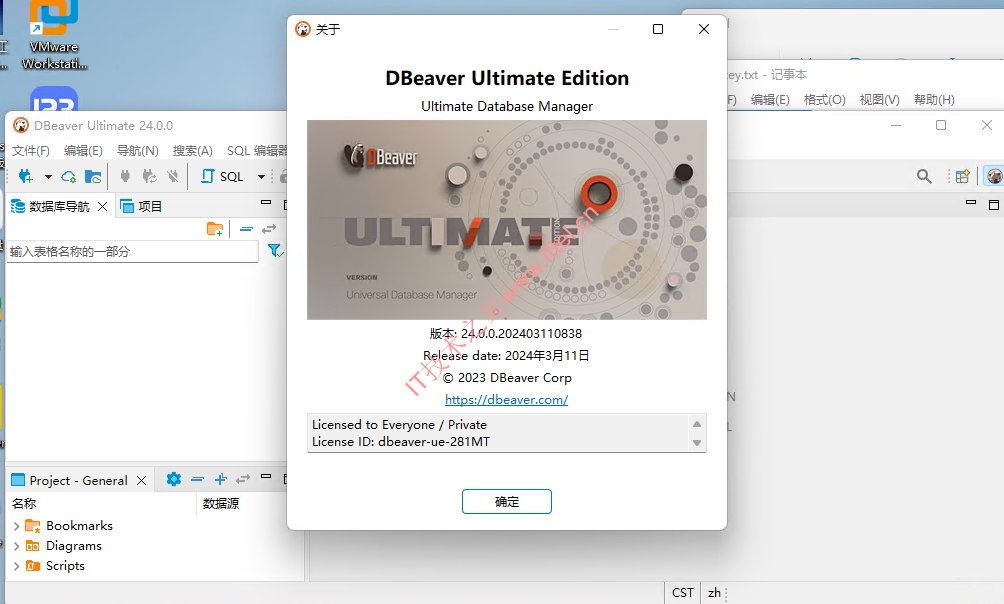
Task: Open 编辑(E) menu in Notepad window
Action: point(770,99)
